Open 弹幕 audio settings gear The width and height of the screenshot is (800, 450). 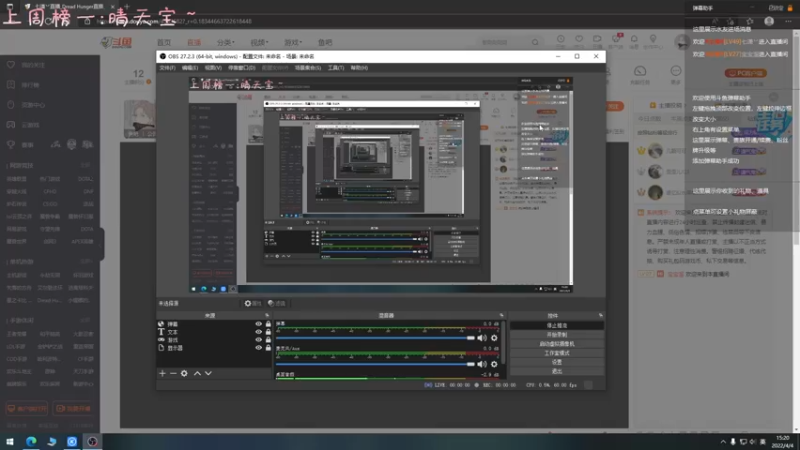point(494,338)
